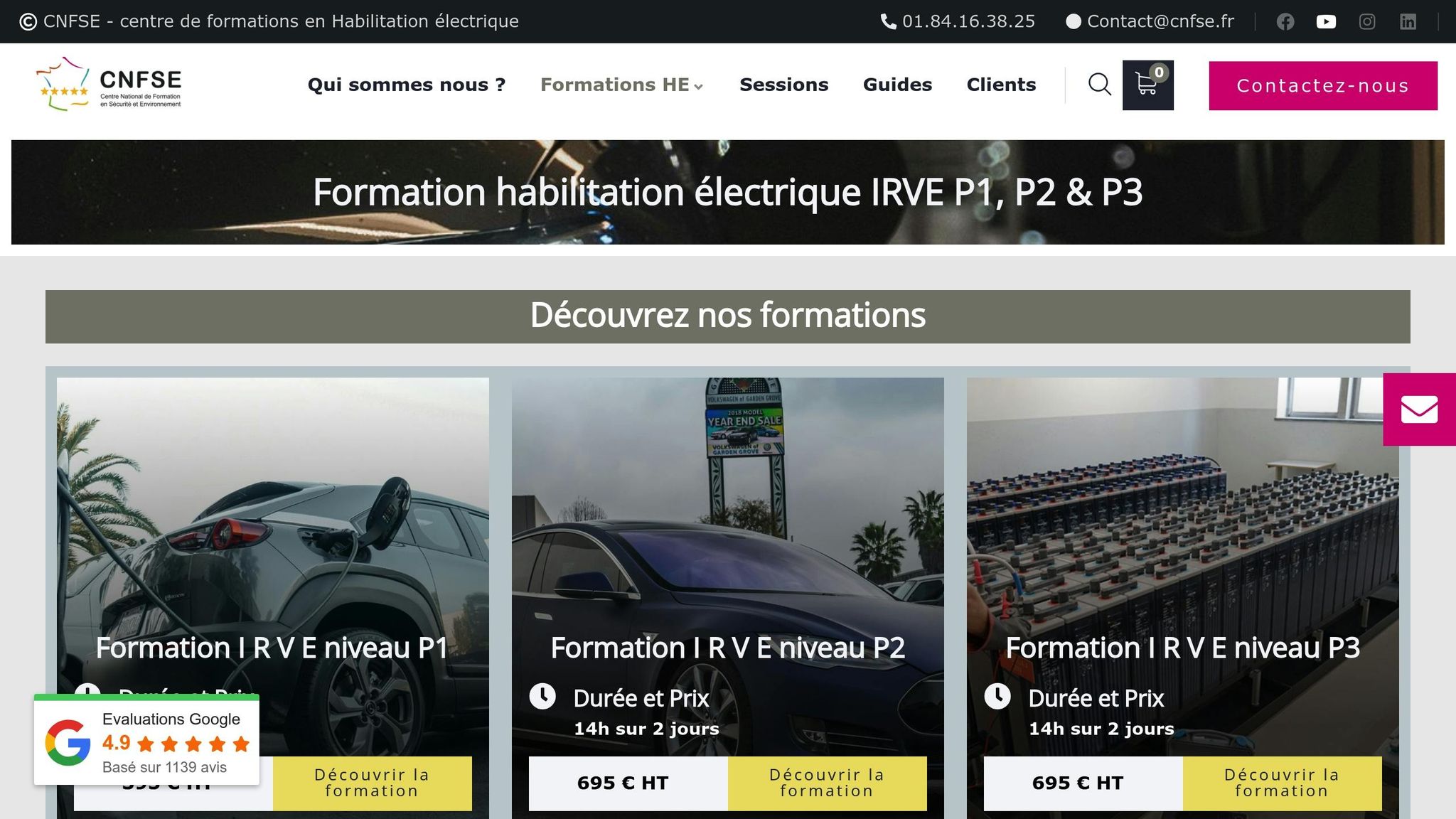Open the Instagram profile icon

click(1367, 21)
